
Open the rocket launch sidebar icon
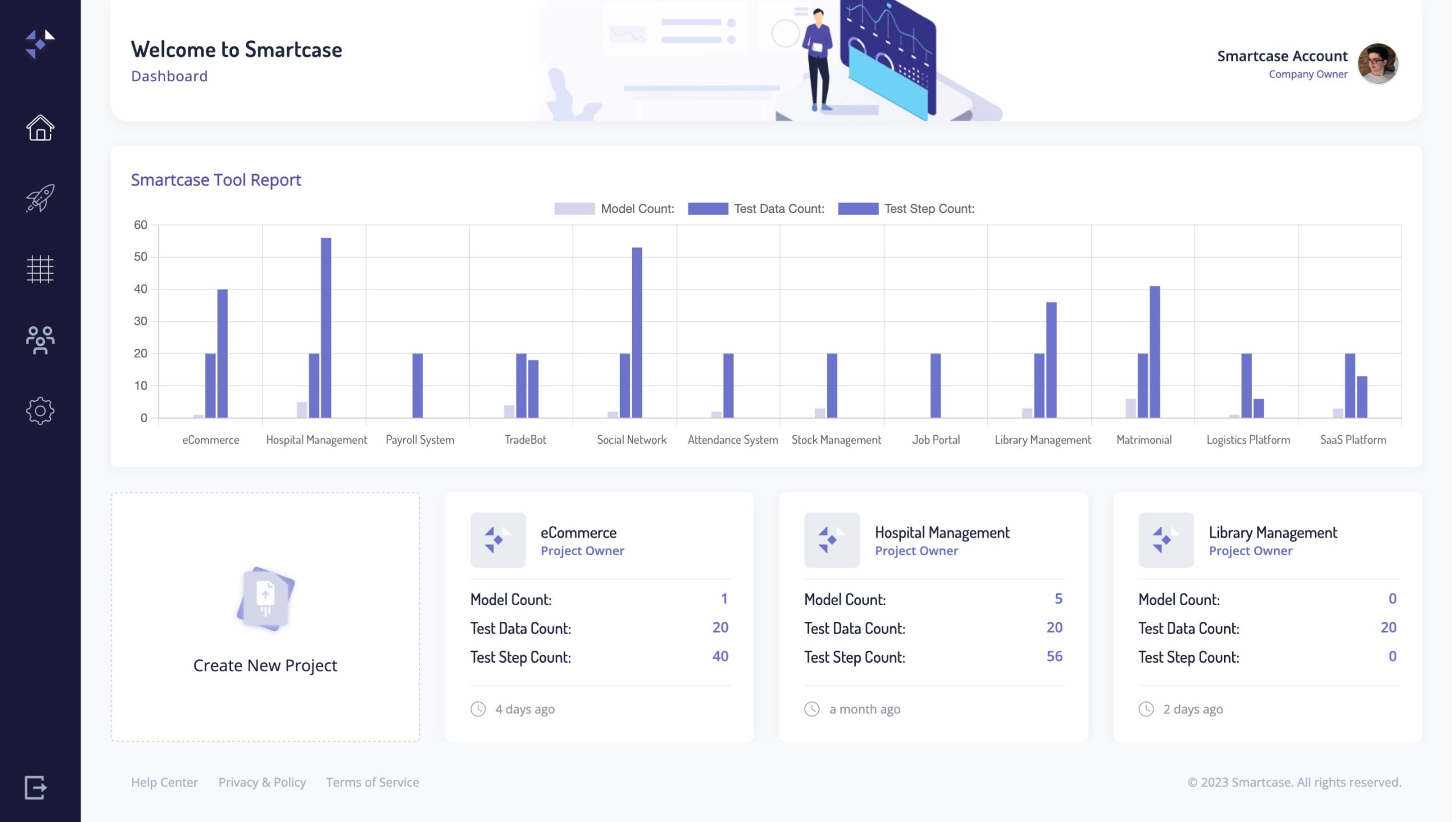pyautogui.click(x=40, y=199)
